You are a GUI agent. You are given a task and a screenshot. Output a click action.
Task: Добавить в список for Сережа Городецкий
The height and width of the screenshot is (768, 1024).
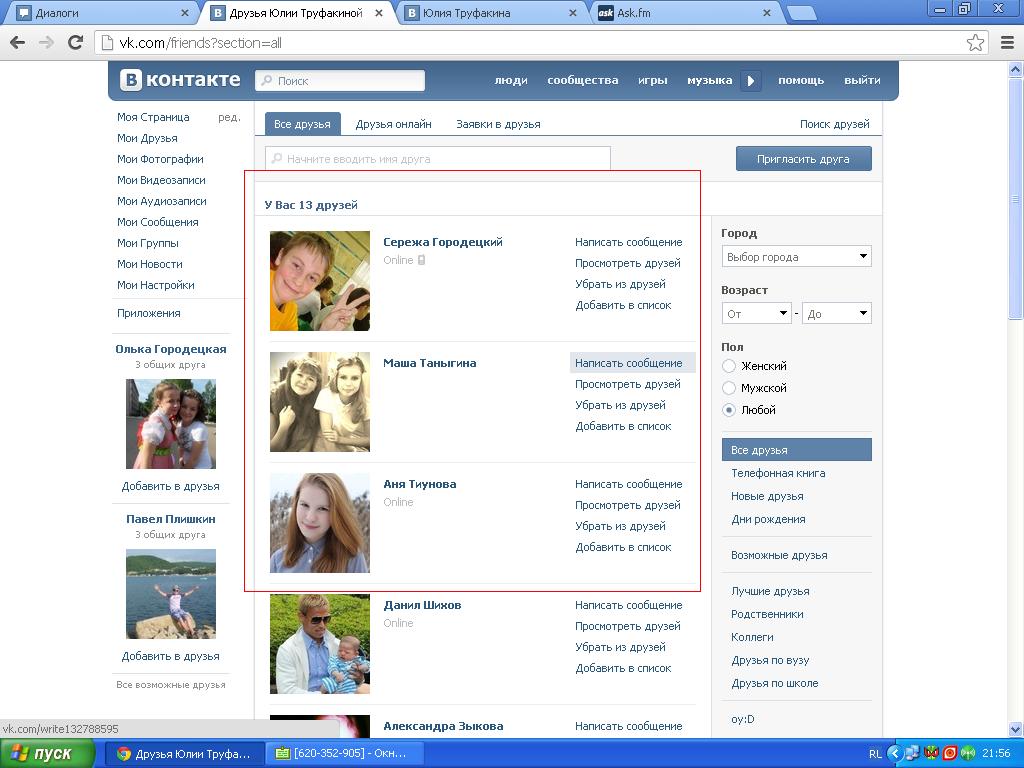[x=623, y=306]
